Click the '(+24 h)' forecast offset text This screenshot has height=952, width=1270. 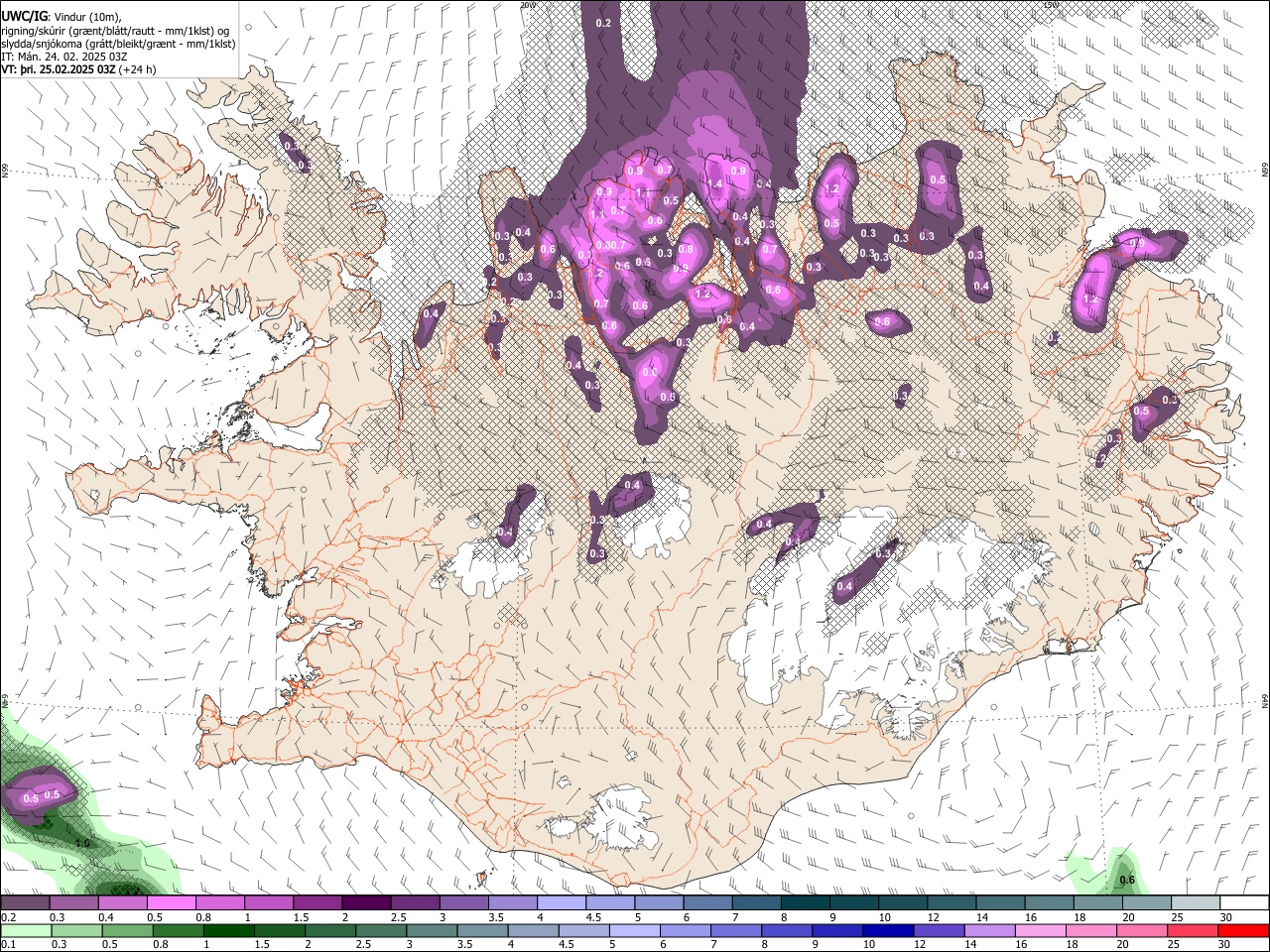pos(137,69)
